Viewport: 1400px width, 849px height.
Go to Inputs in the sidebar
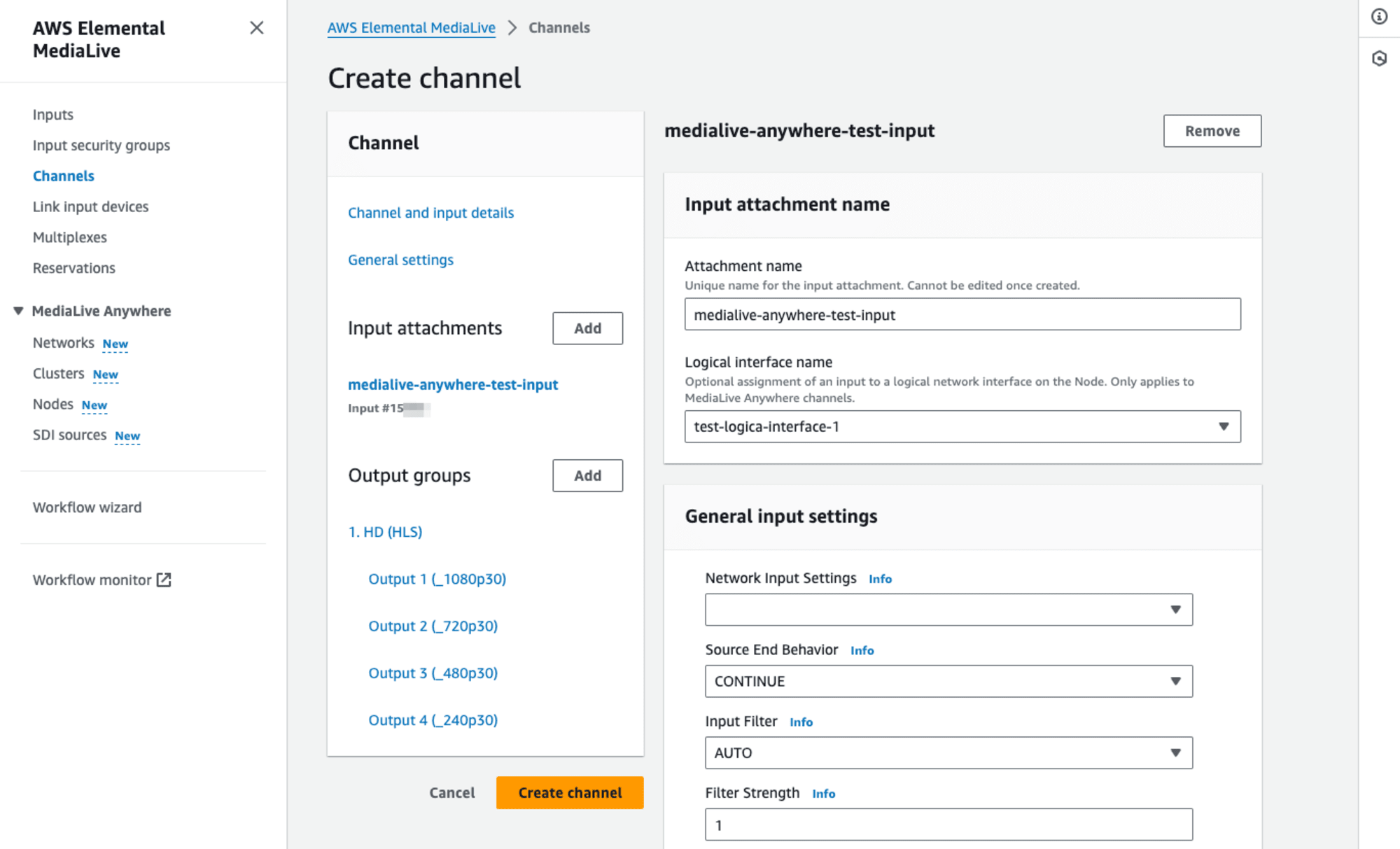coord(53,115)
